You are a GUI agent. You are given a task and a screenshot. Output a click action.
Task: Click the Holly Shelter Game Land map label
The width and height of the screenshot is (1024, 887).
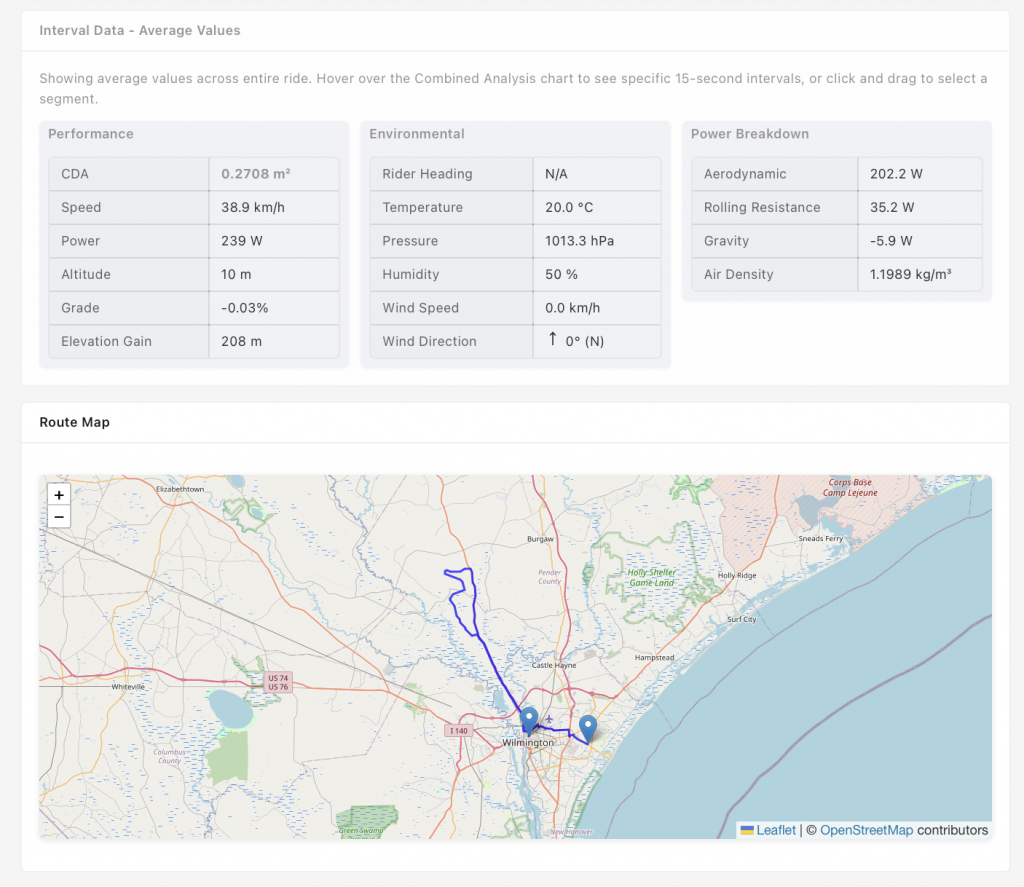point(651,577)
